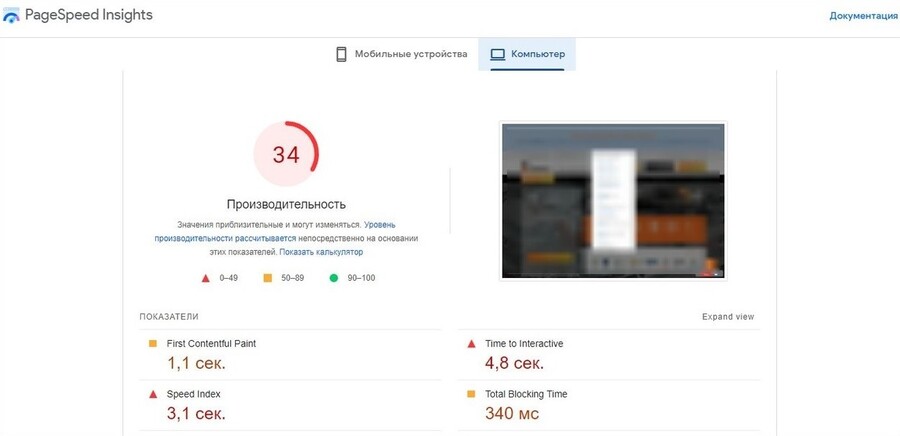This screenshot has width=900, height=436.
Task: Click the 1,1 сек. value
Action: tap(196, 363)
